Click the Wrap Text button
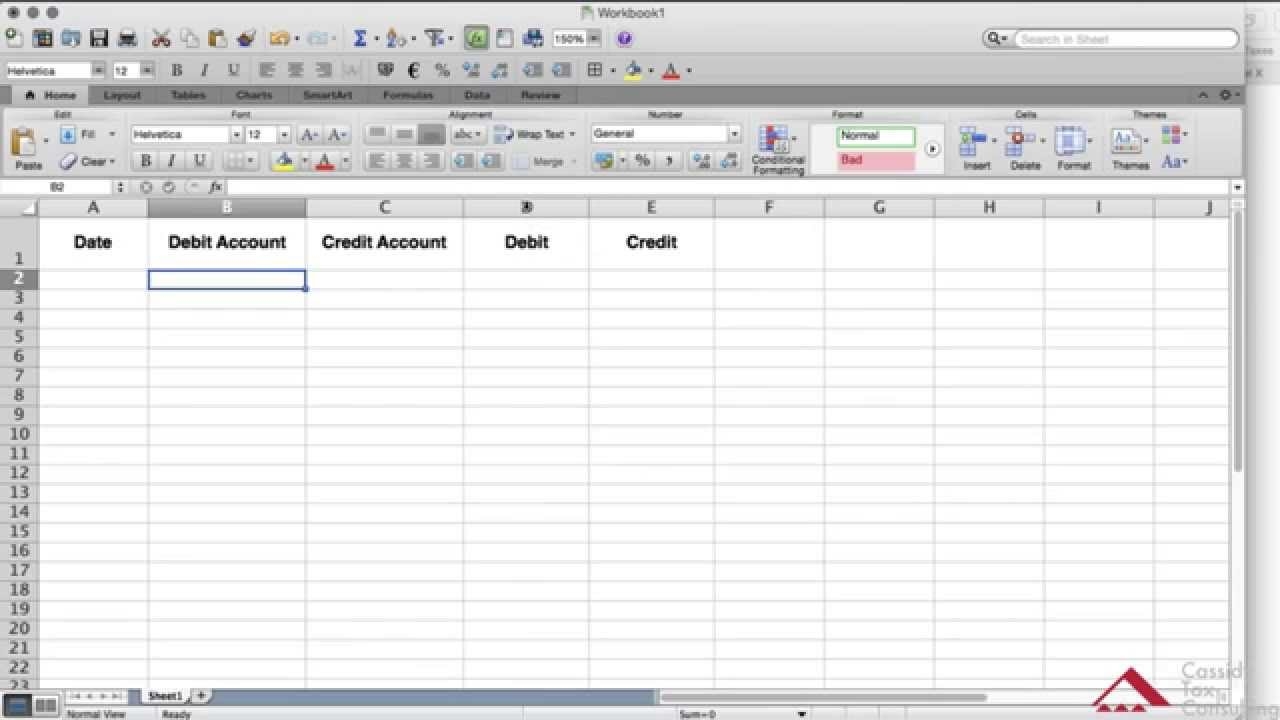This screenshot has height=720, width=1280. click(535, 134)
